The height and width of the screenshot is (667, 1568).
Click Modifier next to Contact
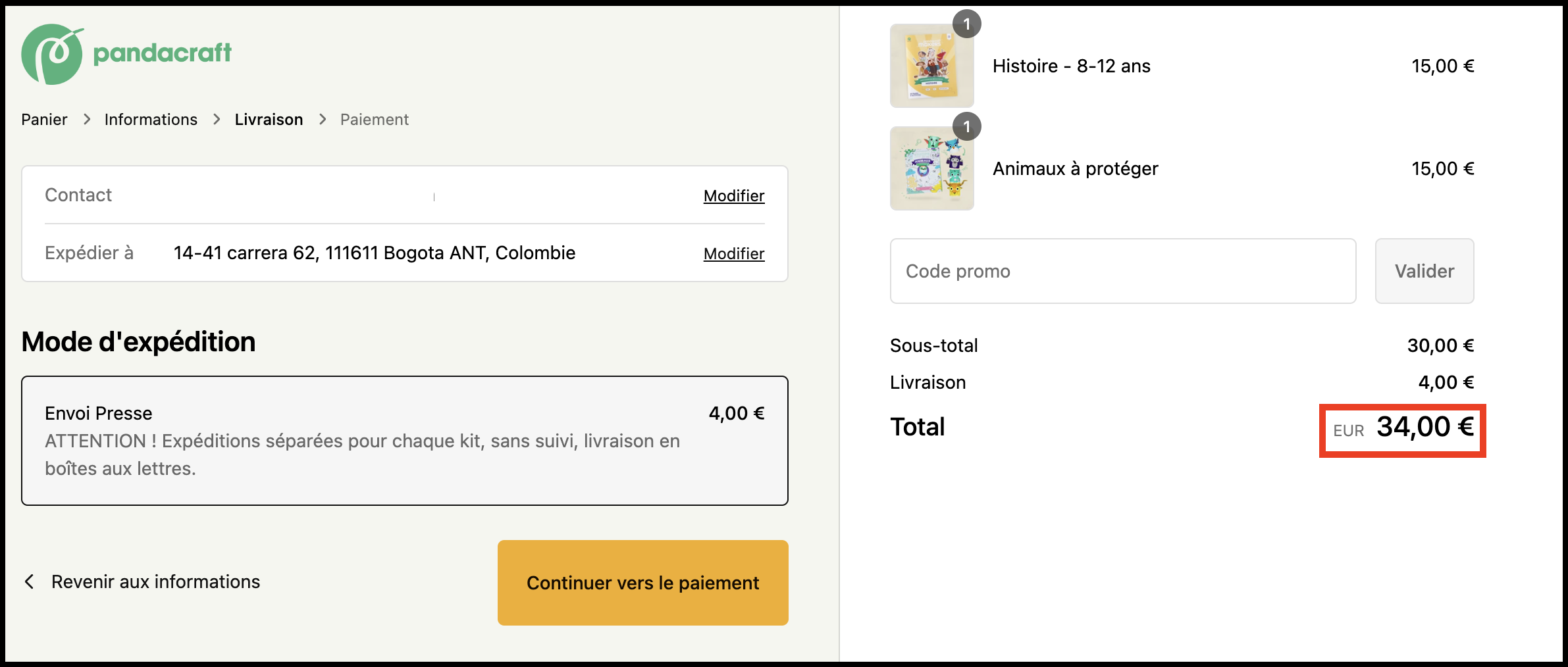tap(734, 196)
